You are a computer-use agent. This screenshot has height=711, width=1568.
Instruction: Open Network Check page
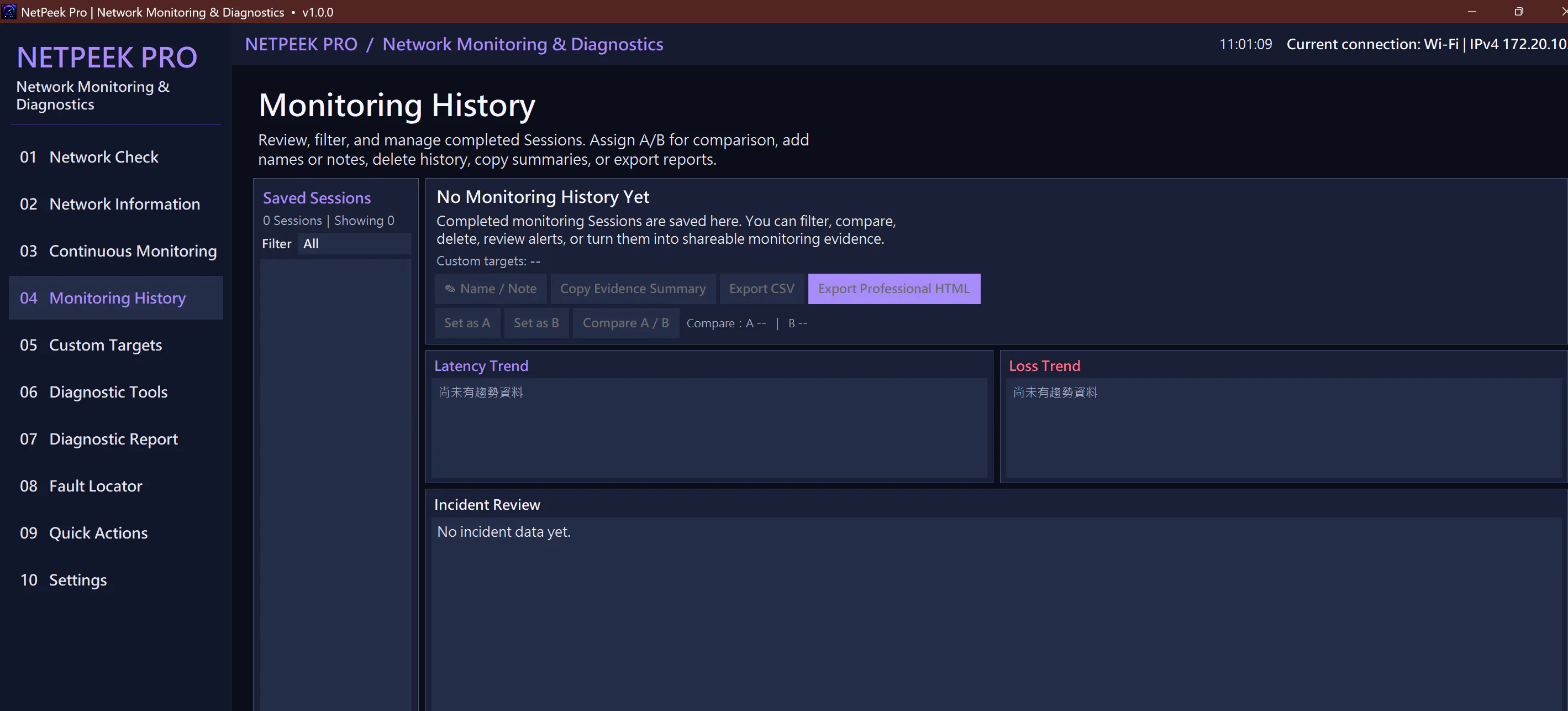pos(115,157)
